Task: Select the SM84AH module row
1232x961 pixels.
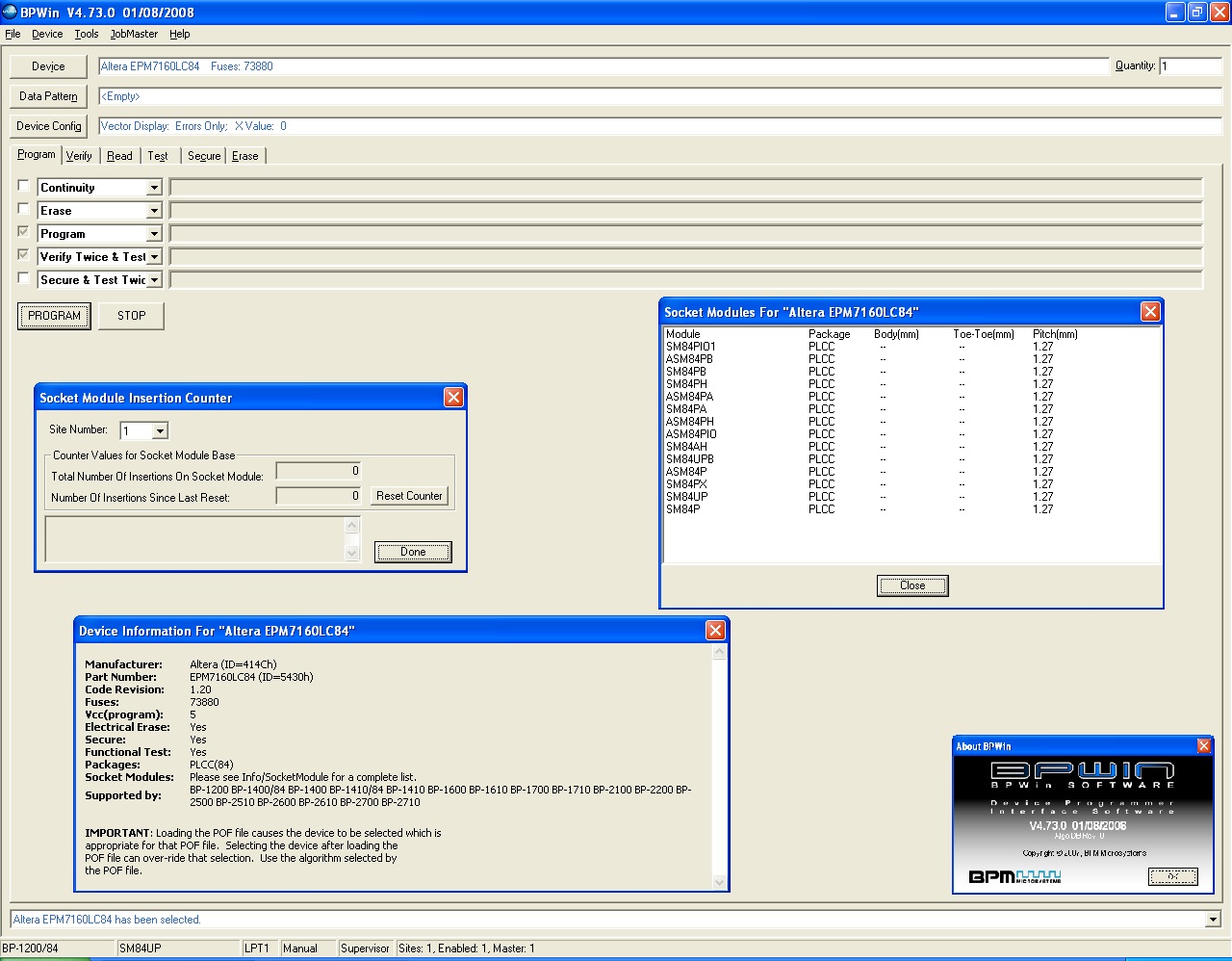Action: 911,447
